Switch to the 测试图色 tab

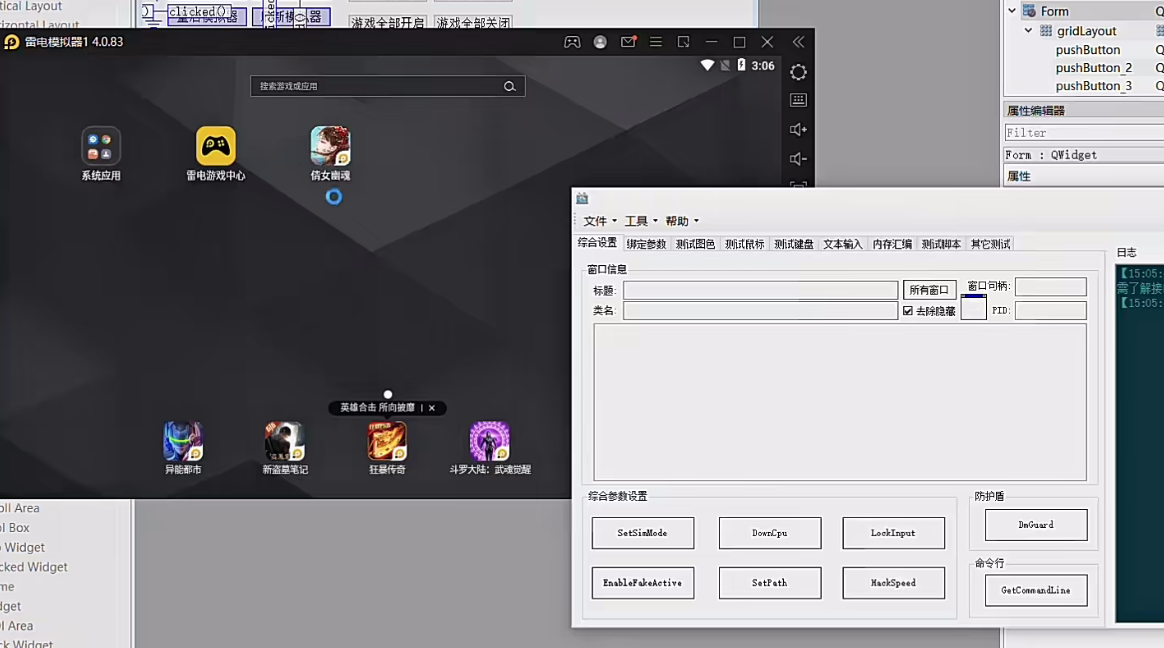pyautogui.click(x=695, y=244)
